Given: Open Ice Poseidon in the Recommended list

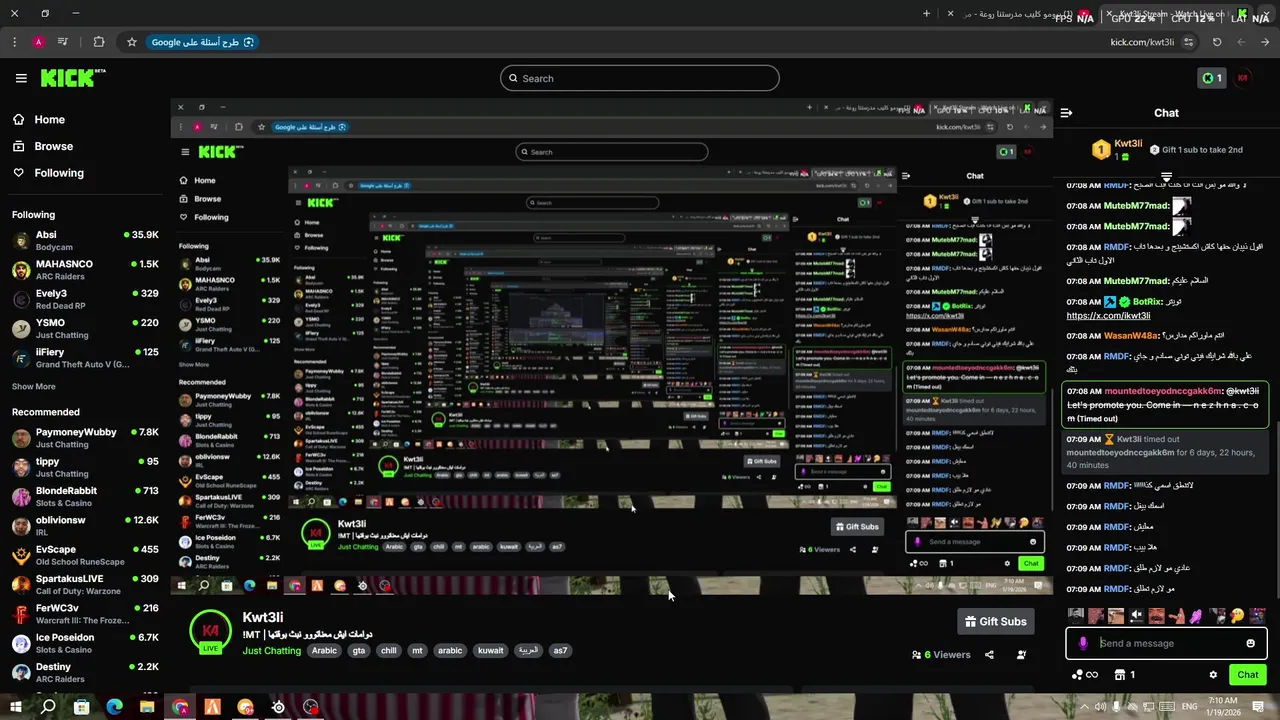Looking at the screenshot, I should tap(85, 643).
